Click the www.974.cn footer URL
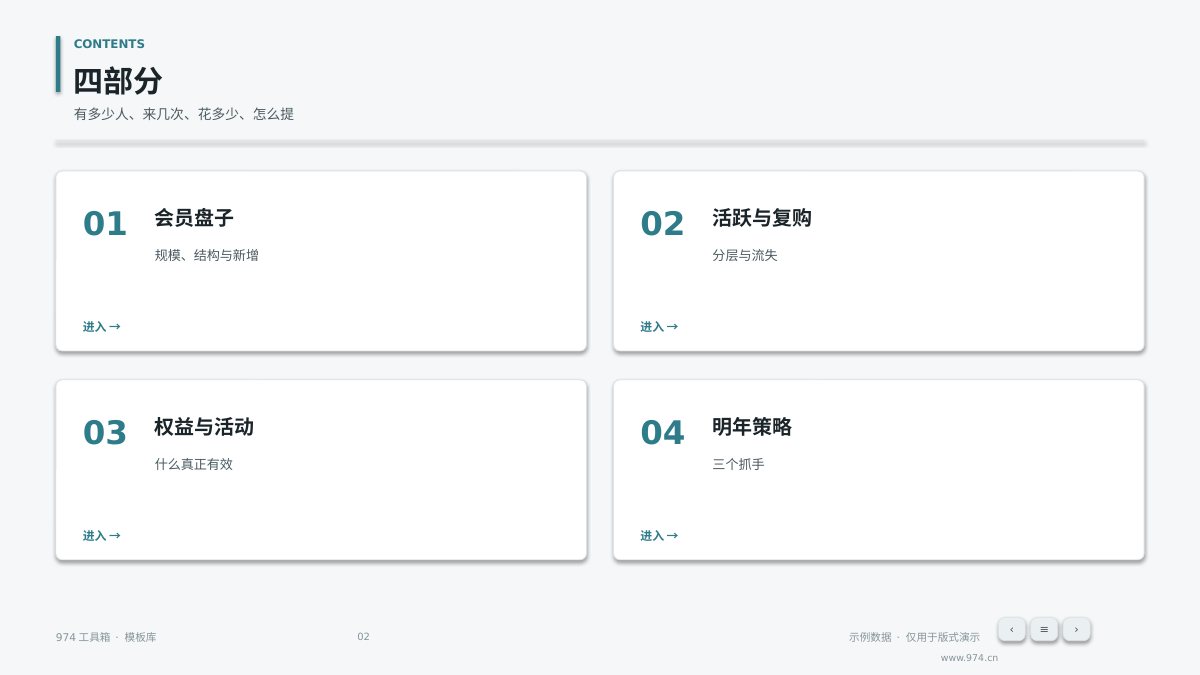Viewport: 1200px width, 675px height. (969, 658)
